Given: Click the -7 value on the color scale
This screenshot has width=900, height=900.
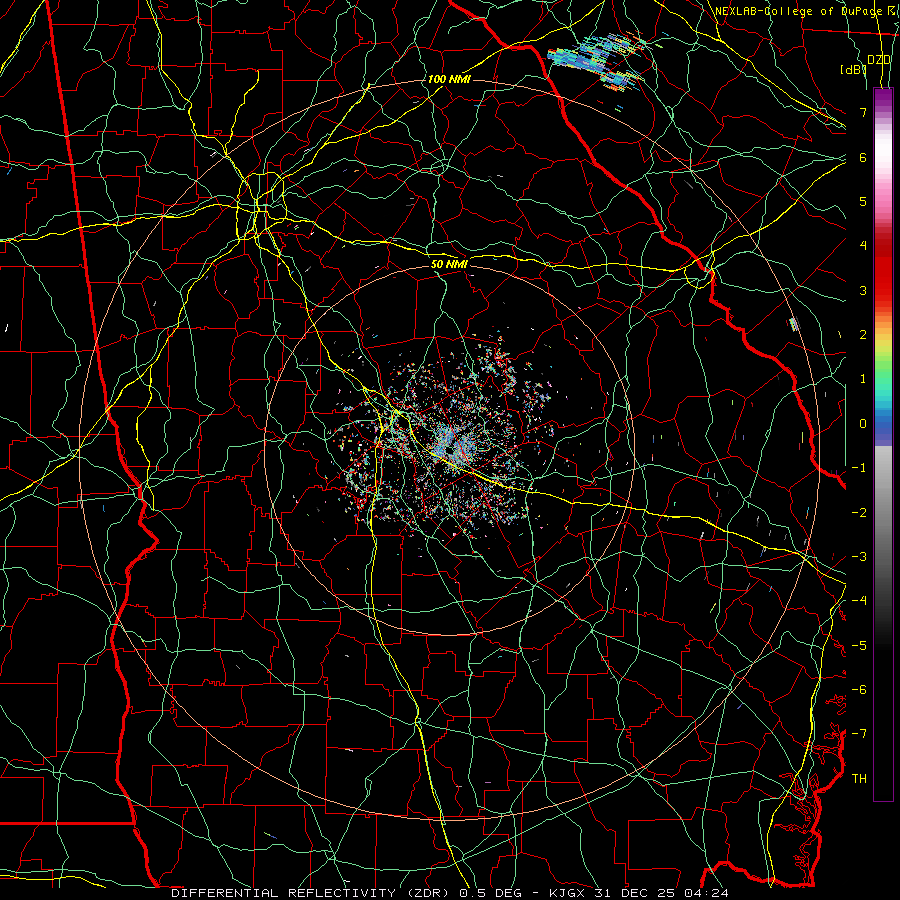Looking at the screenshot, I should (x=859, y=734).
